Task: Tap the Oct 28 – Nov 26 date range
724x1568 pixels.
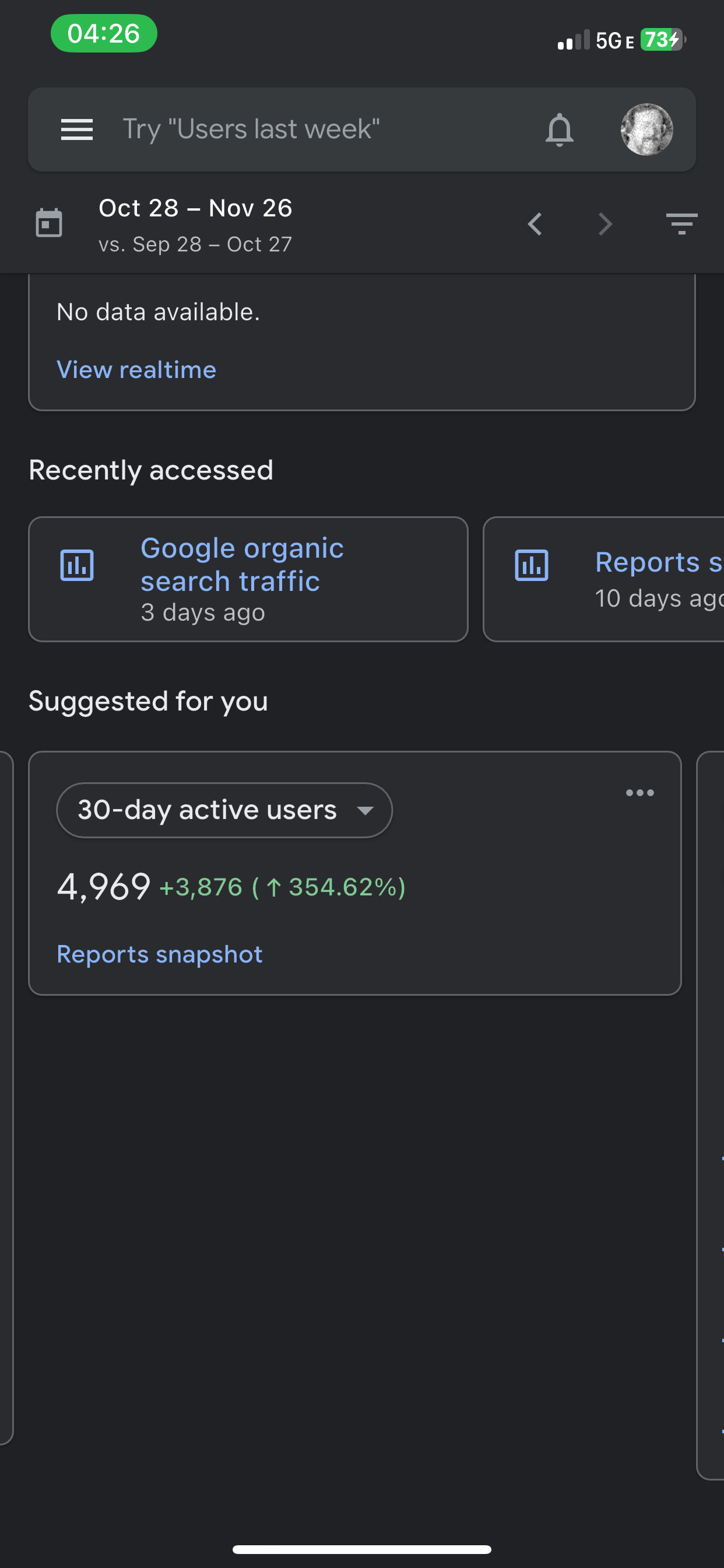Action: click(x=195, y=208)
